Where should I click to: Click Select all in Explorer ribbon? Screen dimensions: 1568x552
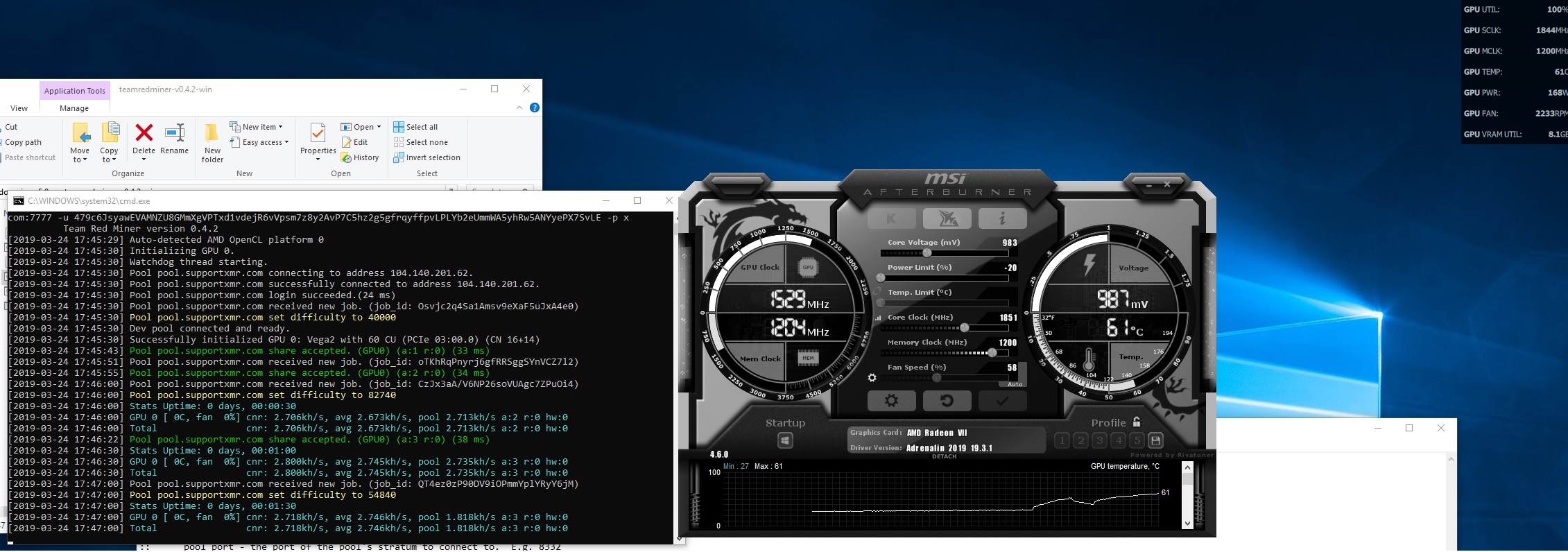(x=415, y=127)
